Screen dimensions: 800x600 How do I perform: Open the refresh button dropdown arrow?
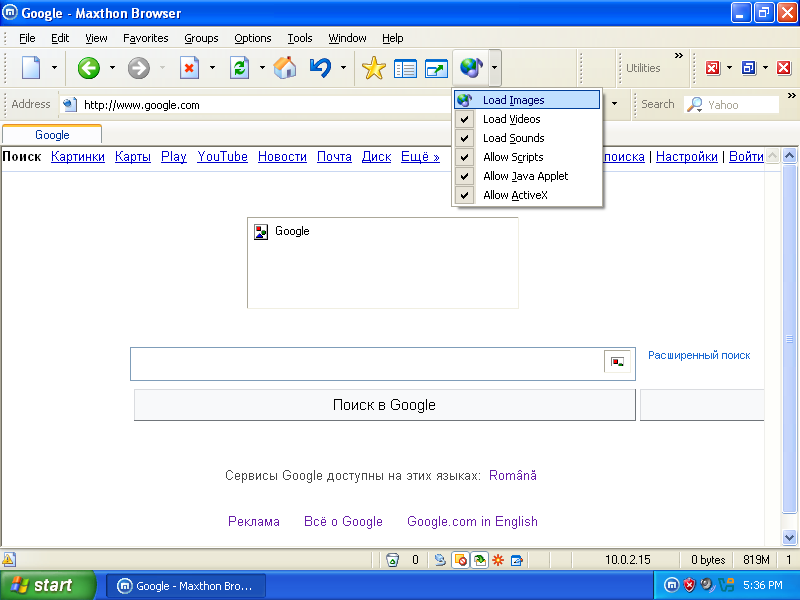click(x=262, y=68)
